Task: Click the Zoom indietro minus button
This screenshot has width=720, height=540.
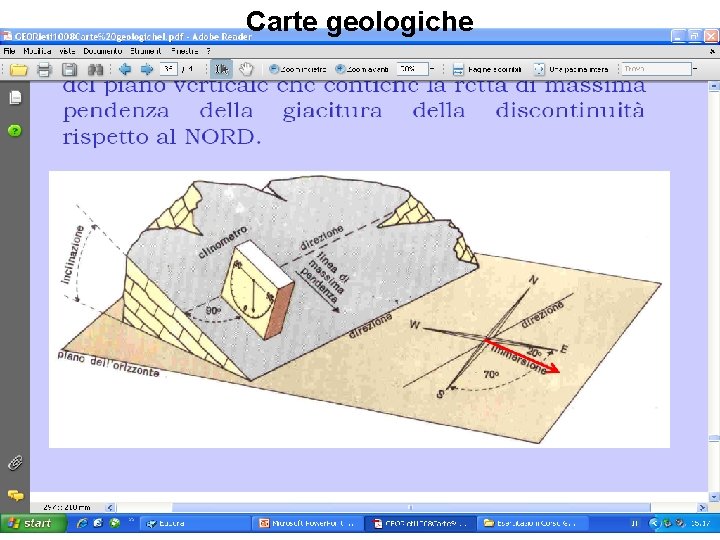Action: coord(298,69)
